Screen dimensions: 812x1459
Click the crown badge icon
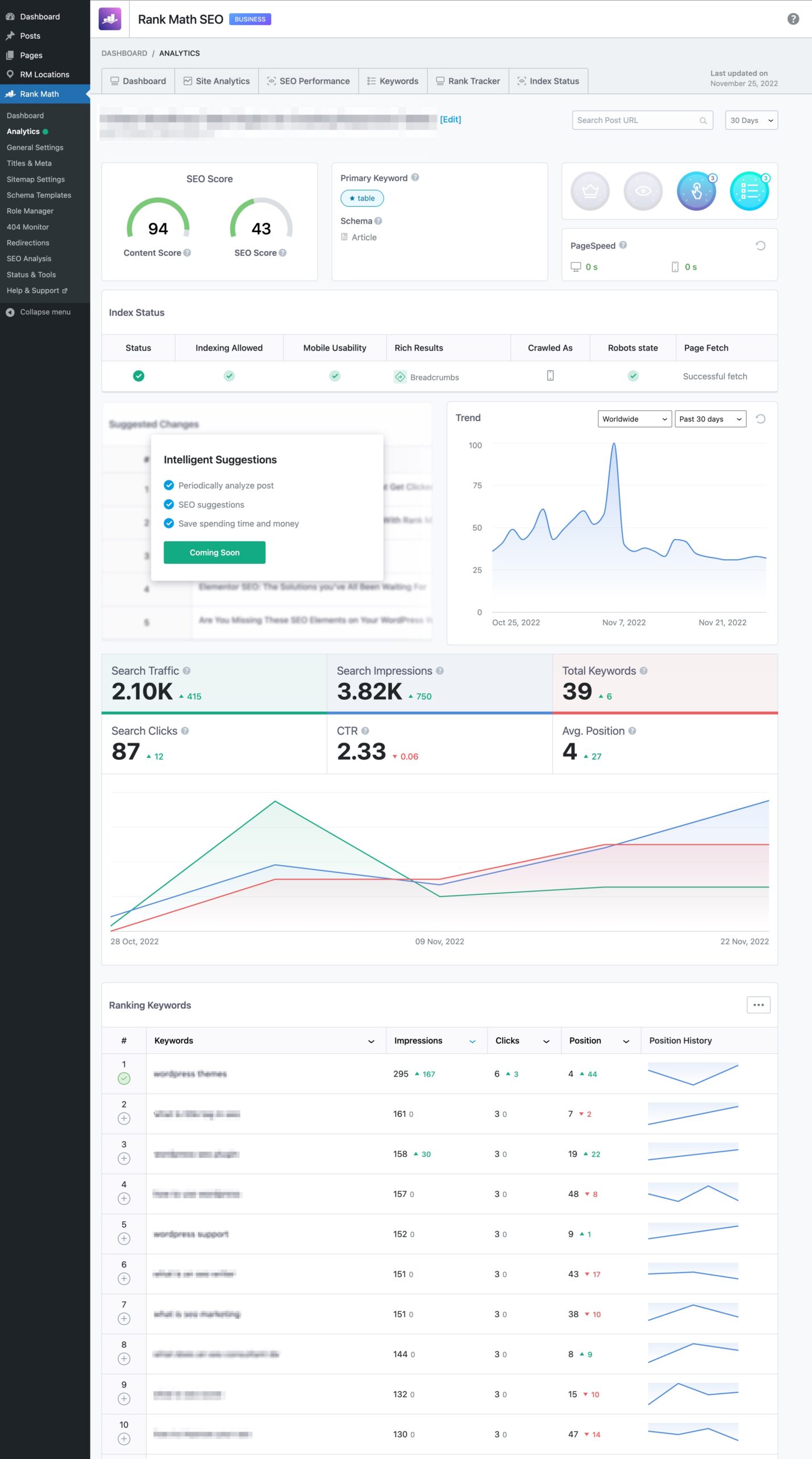coord(590,191)
